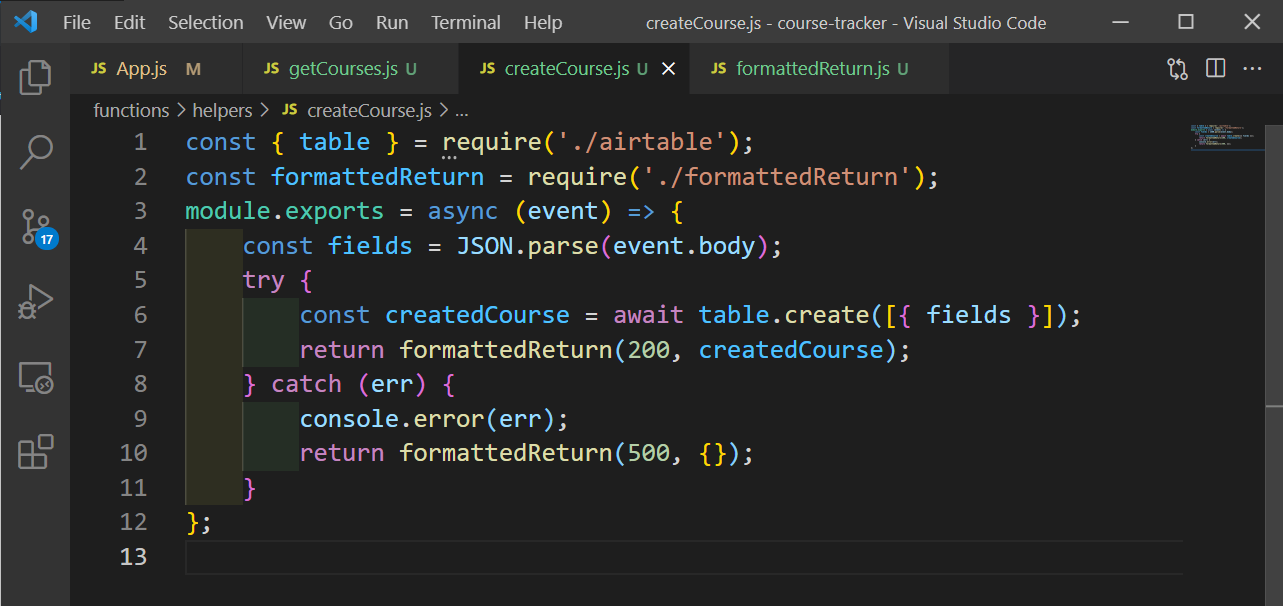Click the VS Code logo icon
Screen dimensions: 1283x606
click(x=25, y=21)
